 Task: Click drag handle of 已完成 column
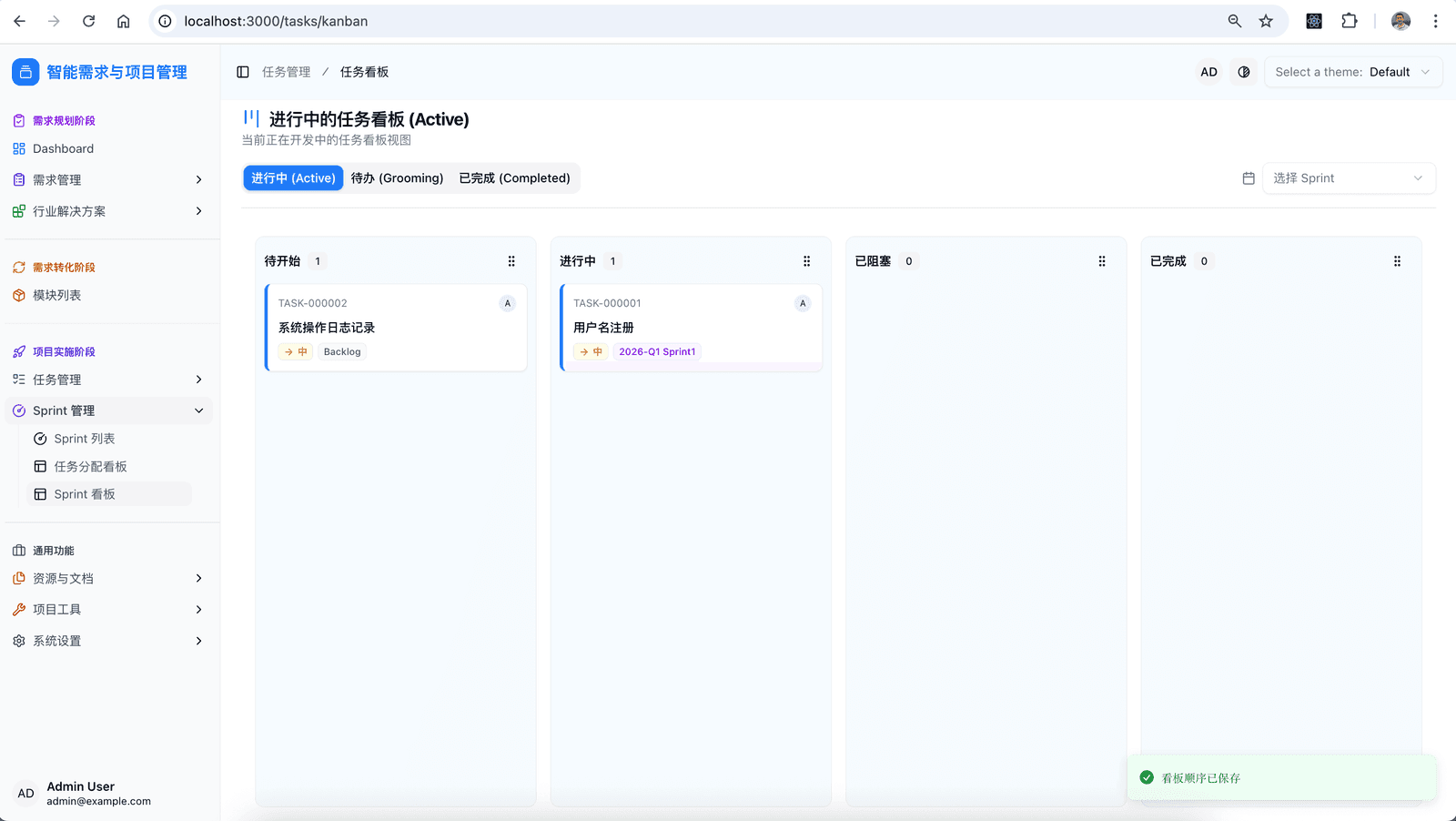[x=1397, y=261]
